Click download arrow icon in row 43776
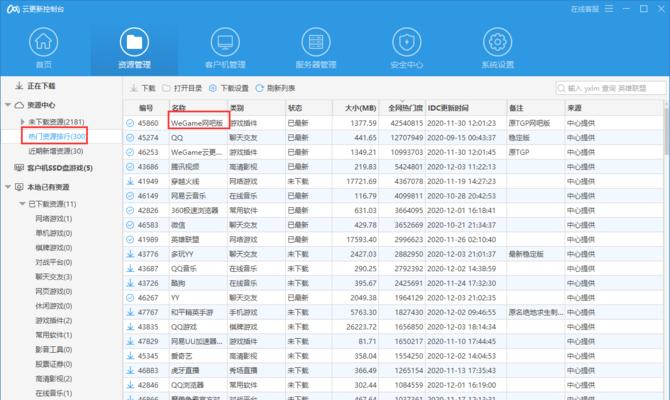The image size is (670, 400). point(130,254)
